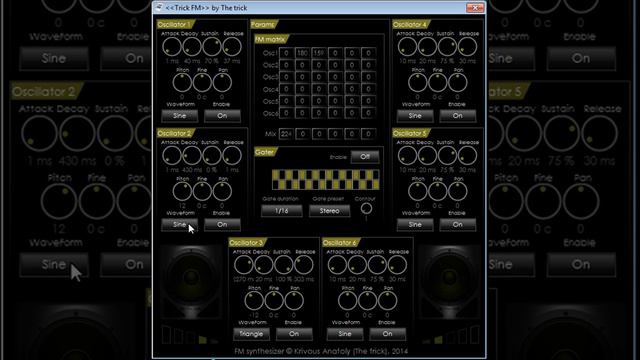
Task: Click Oscillator 3 Attack knob
Action: pyautogui.click(x=244, y=265)
